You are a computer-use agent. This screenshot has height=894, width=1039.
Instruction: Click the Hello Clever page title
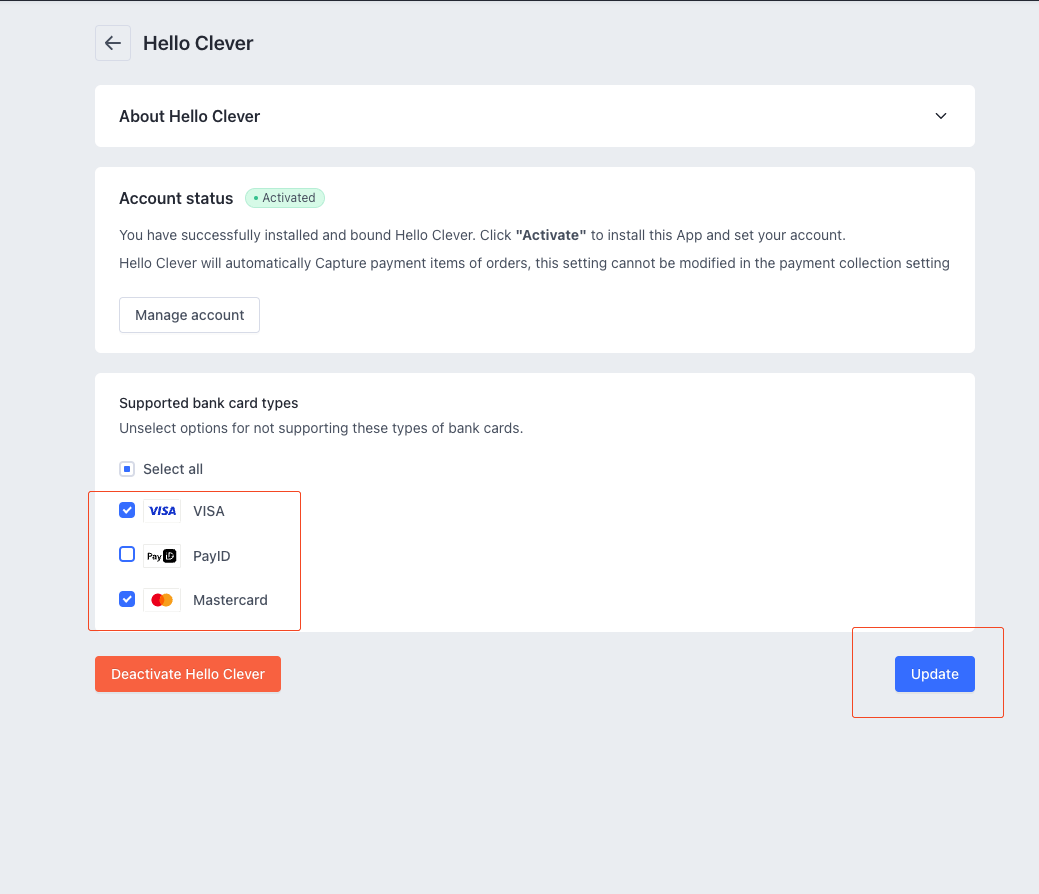coord(198,43)
